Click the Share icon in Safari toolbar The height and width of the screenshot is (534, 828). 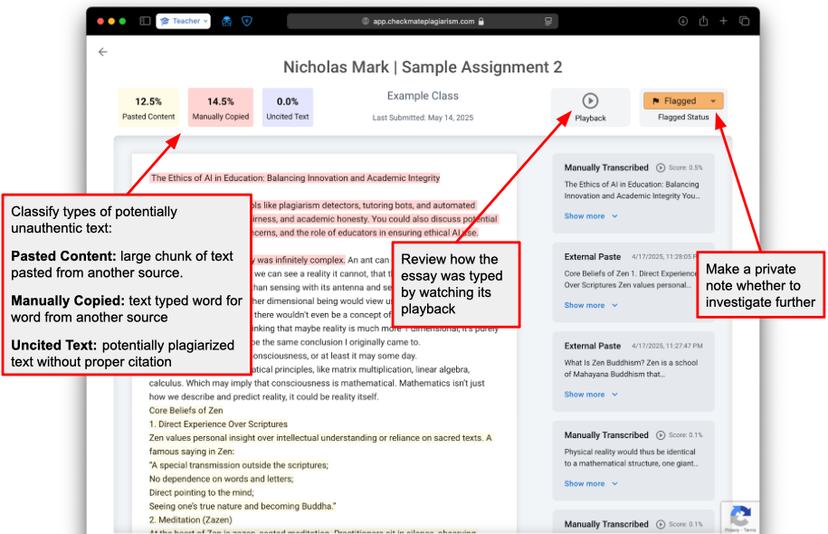pos(703,21)
